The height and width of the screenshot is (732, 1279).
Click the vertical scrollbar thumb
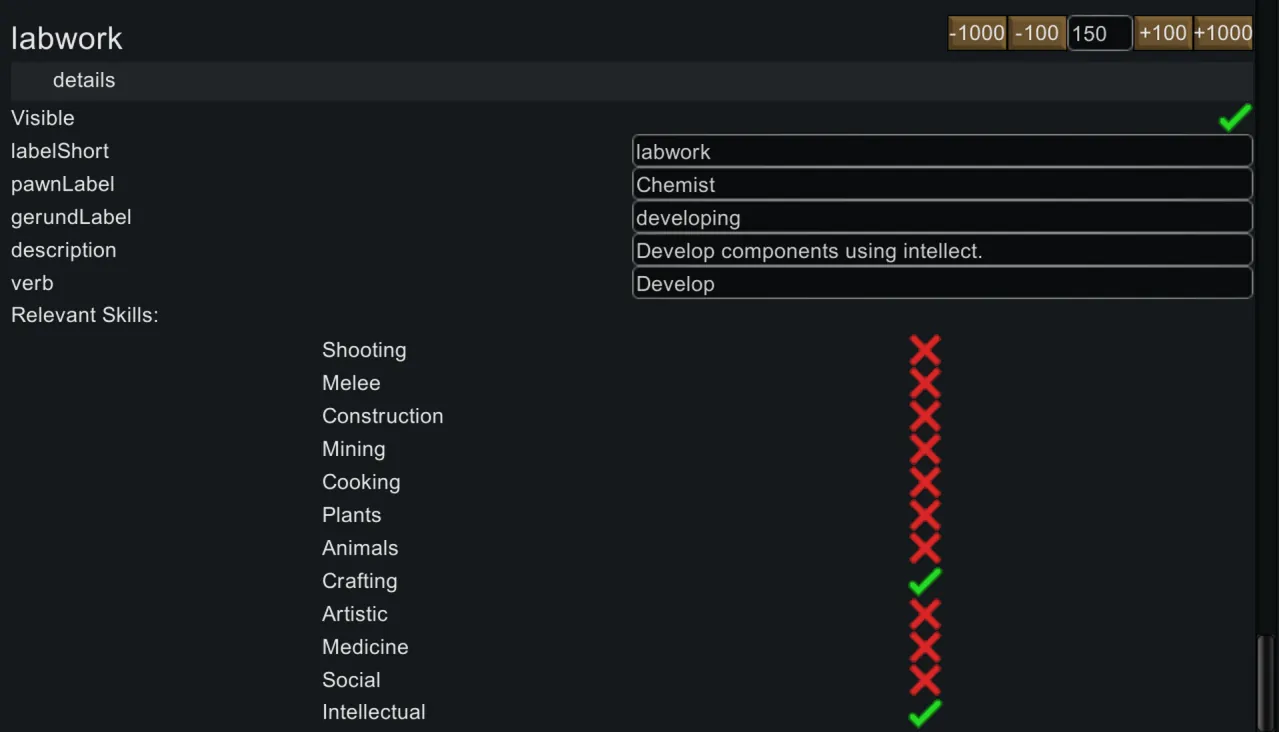(1267, 683)
